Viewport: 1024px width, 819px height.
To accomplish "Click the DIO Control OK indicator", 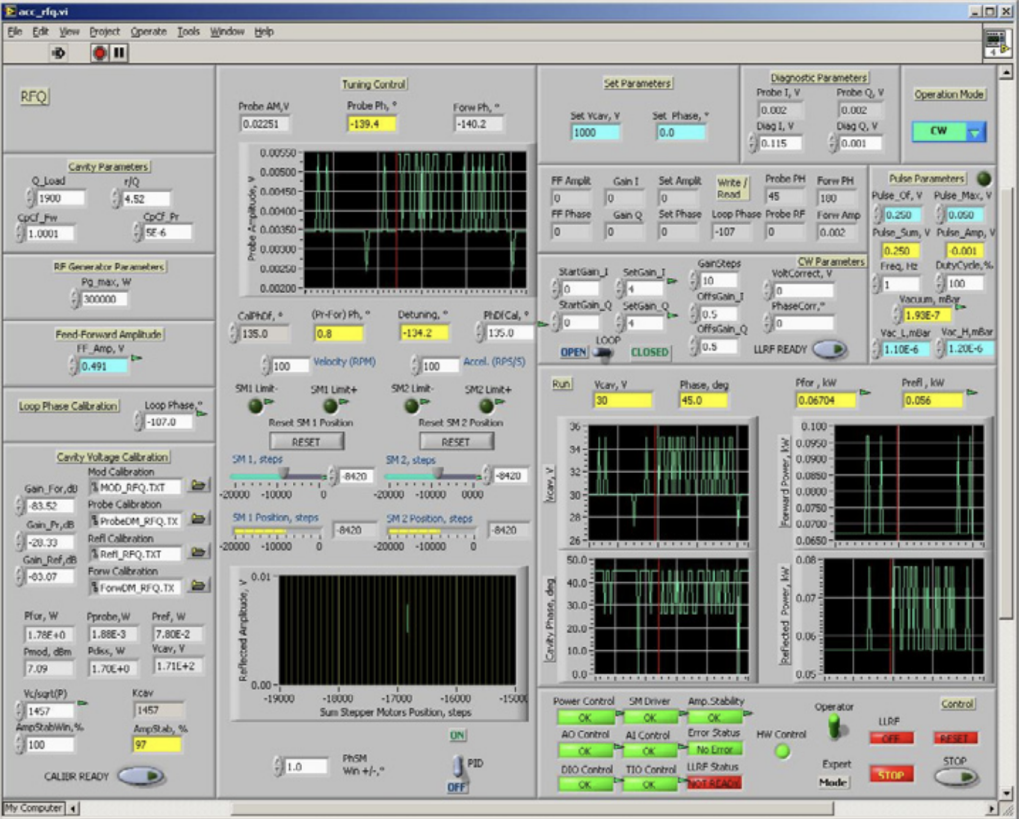I will (585, 784).
